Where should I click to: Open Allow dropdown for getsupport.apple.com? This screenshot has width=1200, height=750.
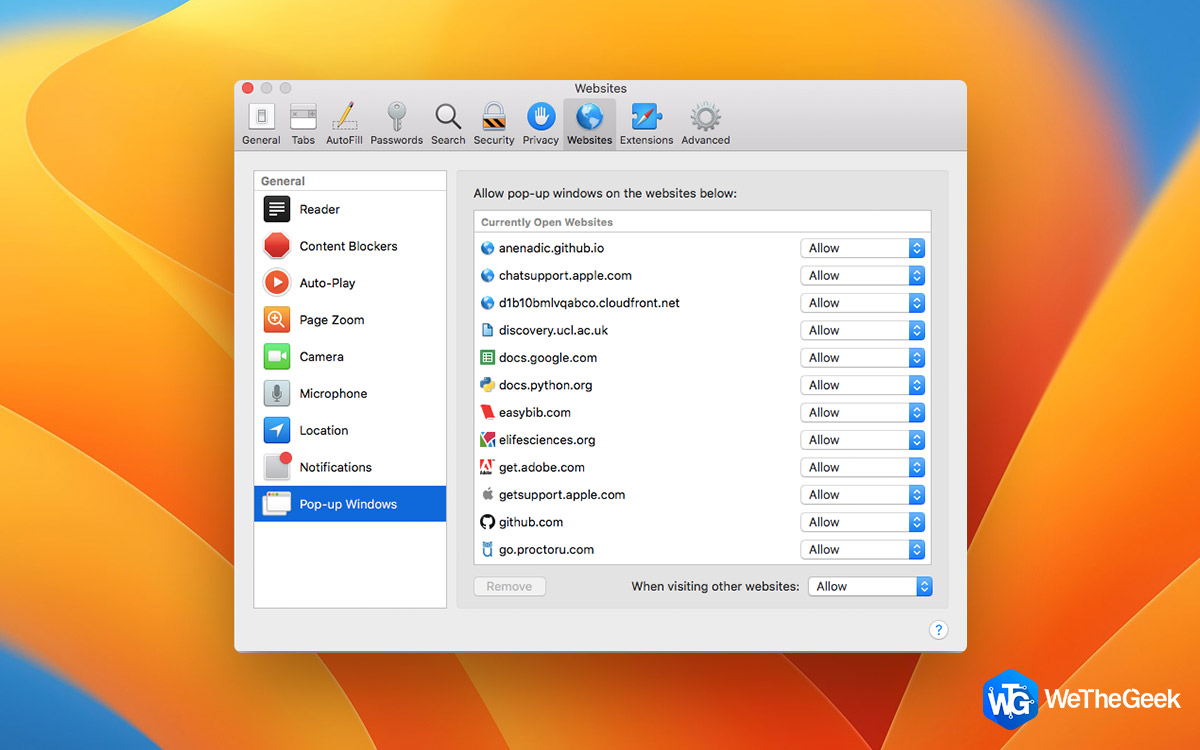863,495
